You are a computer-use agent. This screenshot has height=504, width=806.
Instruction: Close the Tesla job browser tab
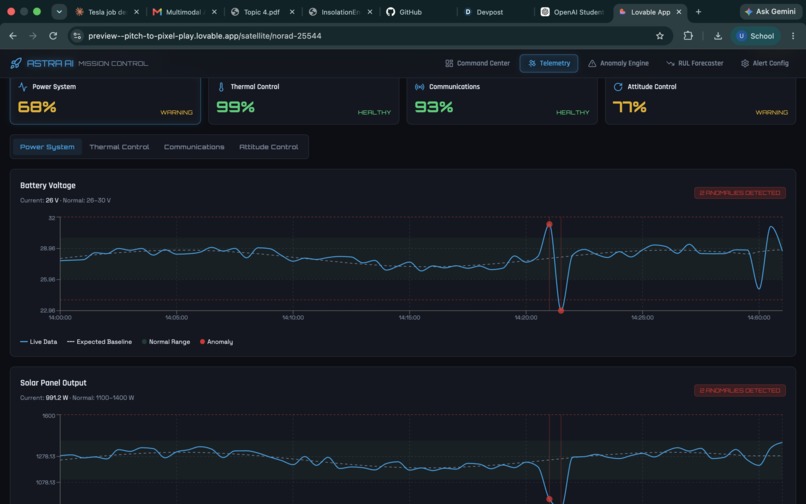tap(136, 12)
